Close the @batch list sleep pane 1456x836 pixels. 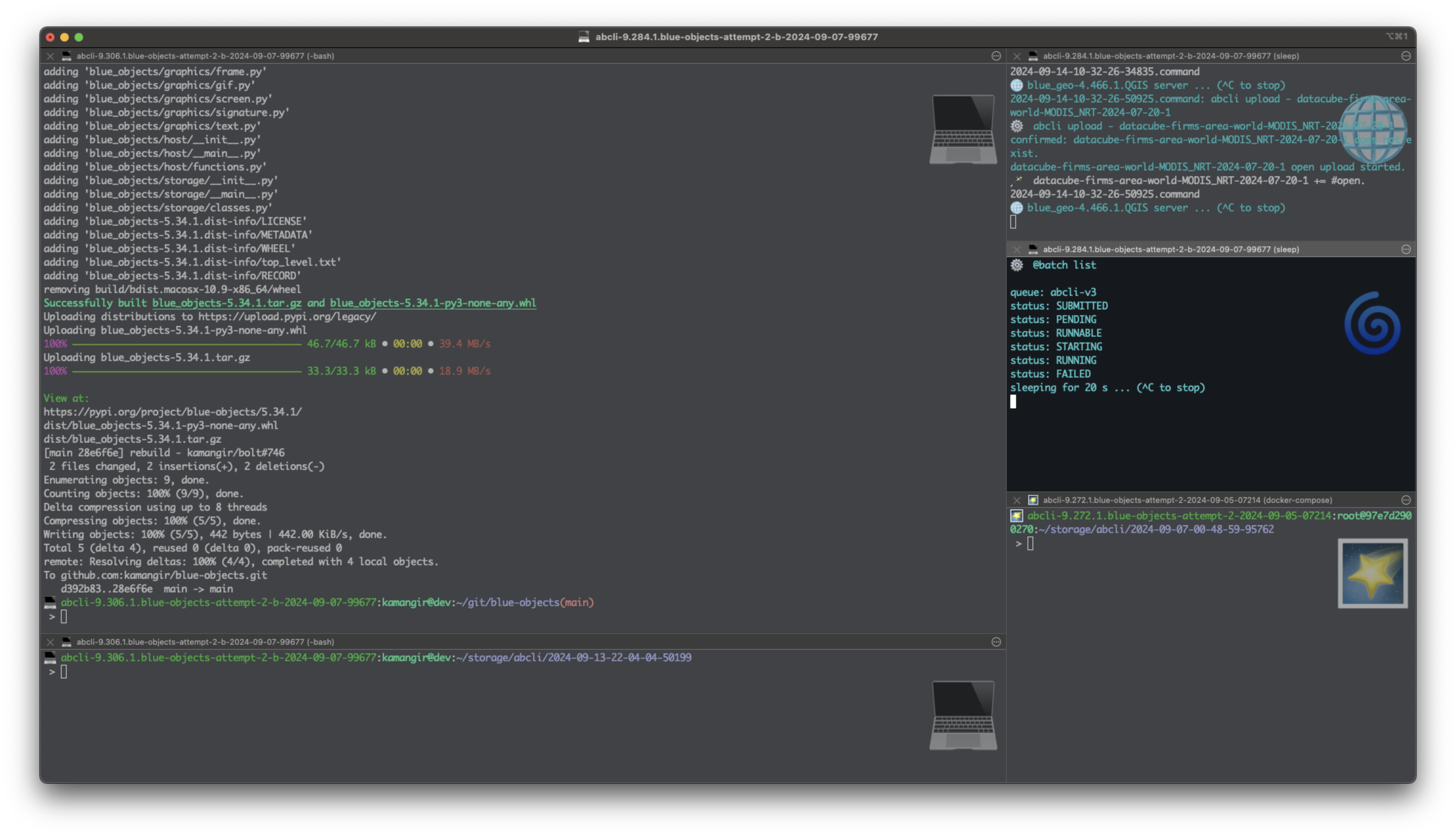tap(1016, 249)
